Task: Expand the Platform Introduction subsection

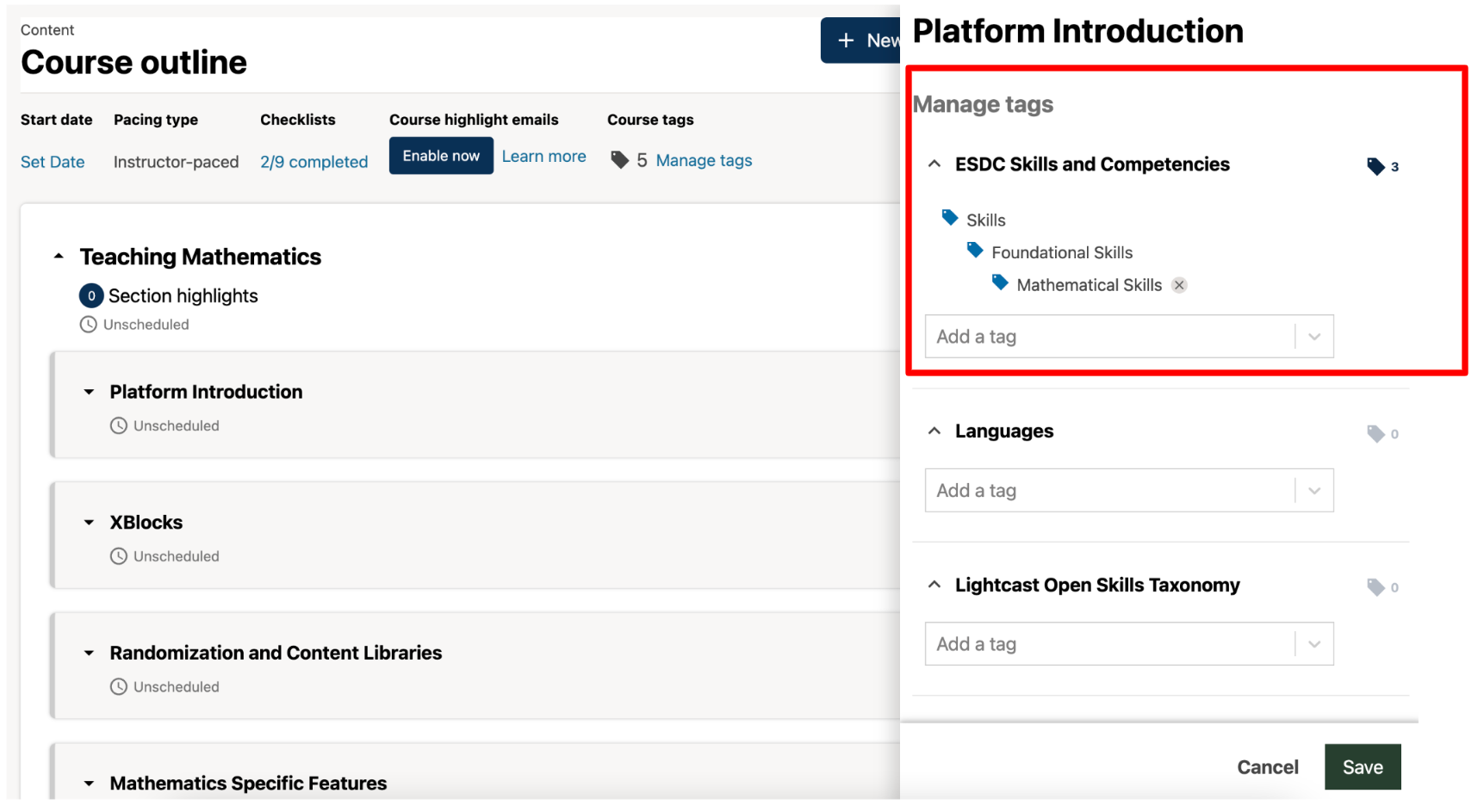Action: [x=89, y=392]
